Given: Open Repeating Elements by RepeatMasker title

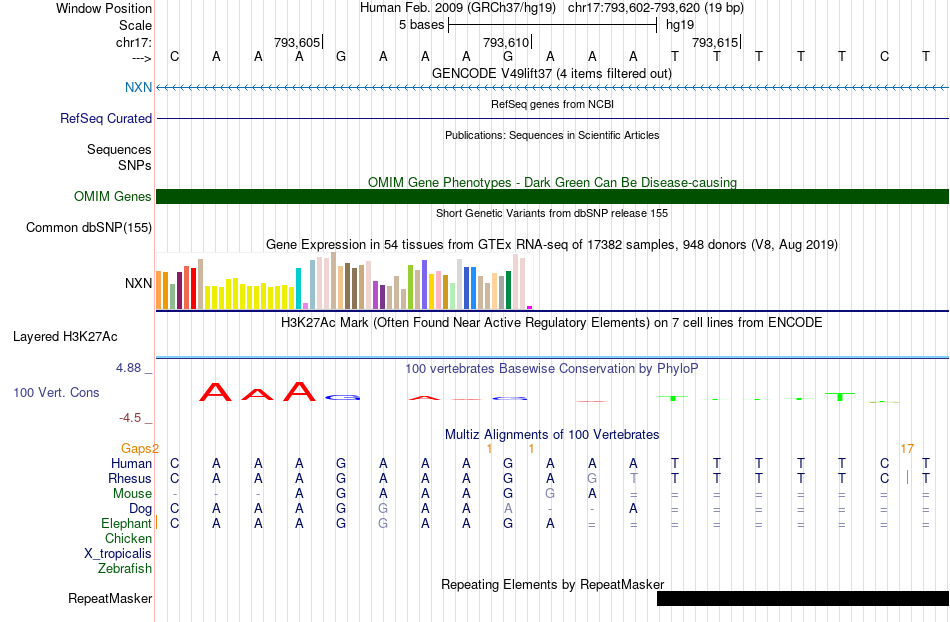Looking at the screenshot, I should [x=552, y=584].
